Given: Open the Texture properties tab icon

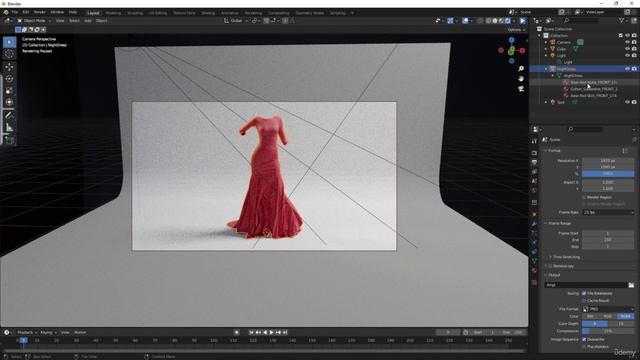Looking at the screenshot, I should click(x=534, y=282).
